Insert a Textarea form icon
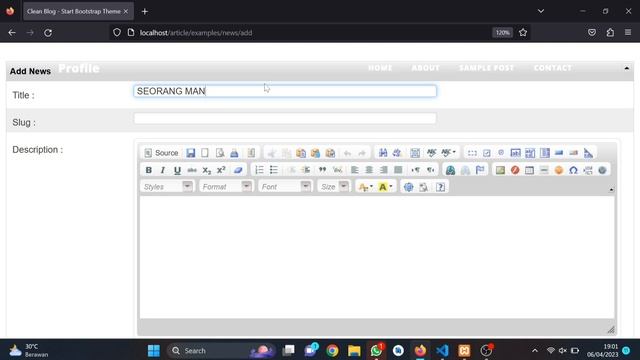This screenshot has height=360, width=640. pos(530,153)
